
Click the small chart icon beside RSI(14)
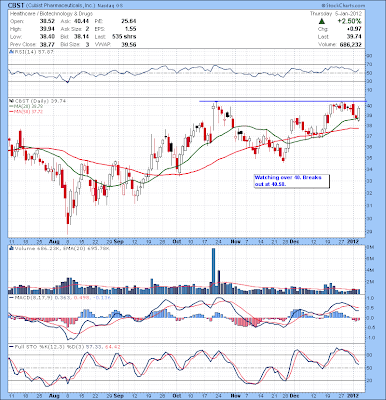point(10,52)
